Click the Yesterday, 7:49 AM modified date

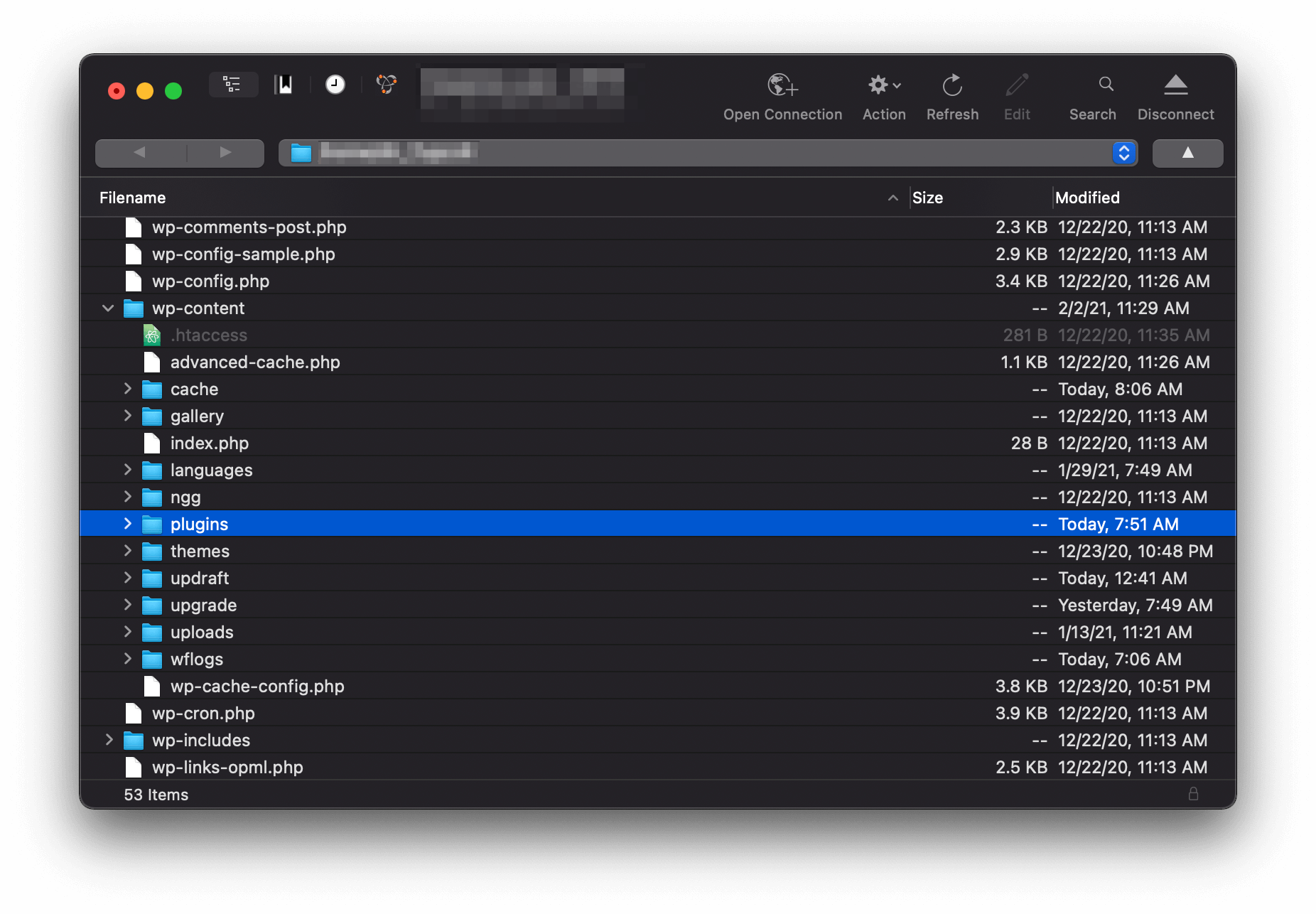point(1135,605)
